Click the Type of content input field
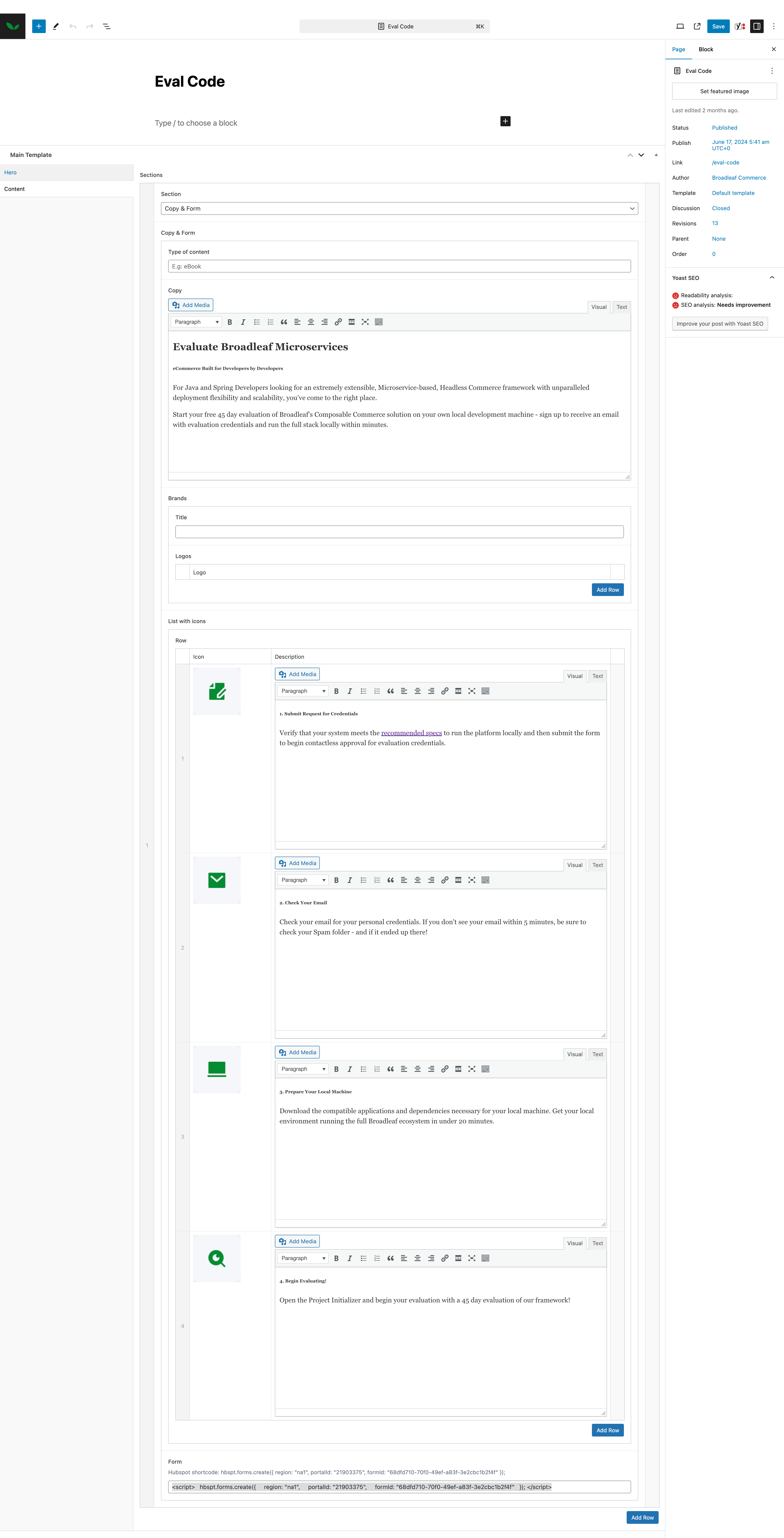The height and width of the screenshot is (1538, 784). pos(399,266)
